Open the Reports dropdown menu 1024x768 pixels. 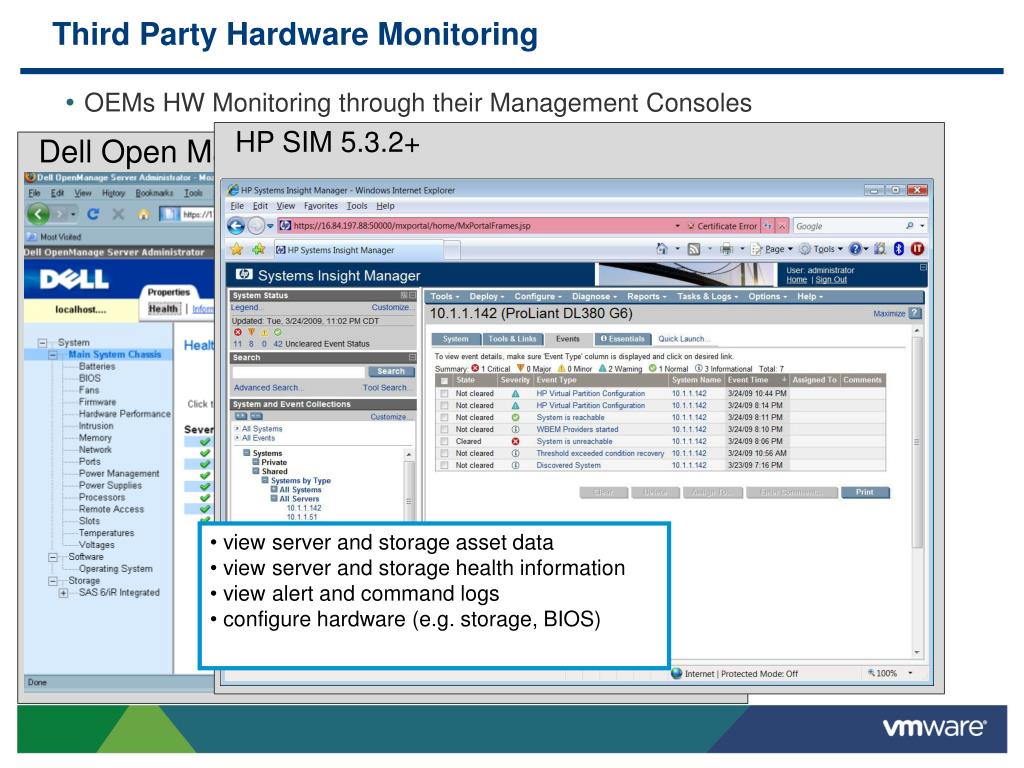647,296
